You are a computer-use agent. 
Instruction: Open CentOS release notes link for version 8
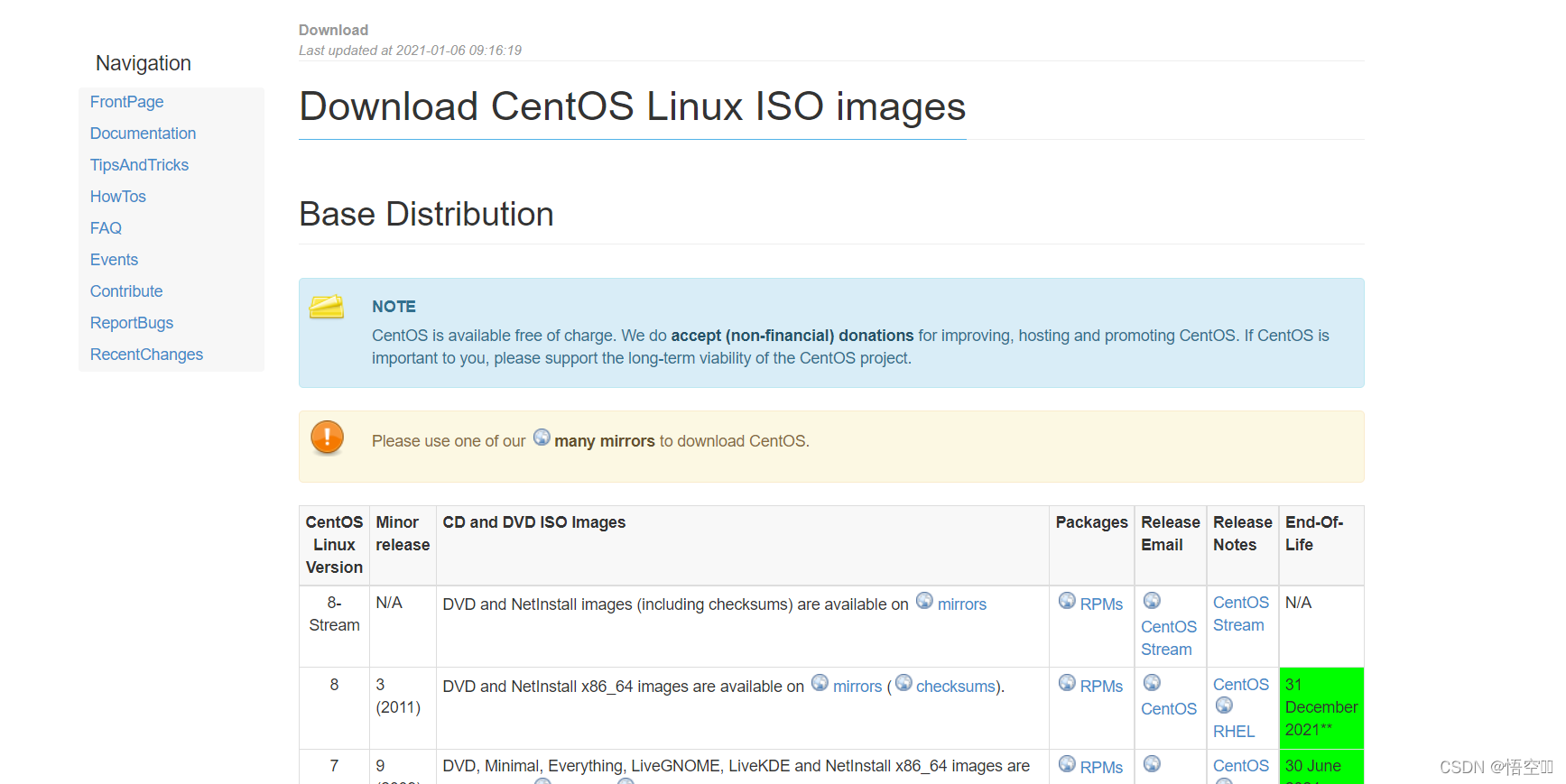1241,685
